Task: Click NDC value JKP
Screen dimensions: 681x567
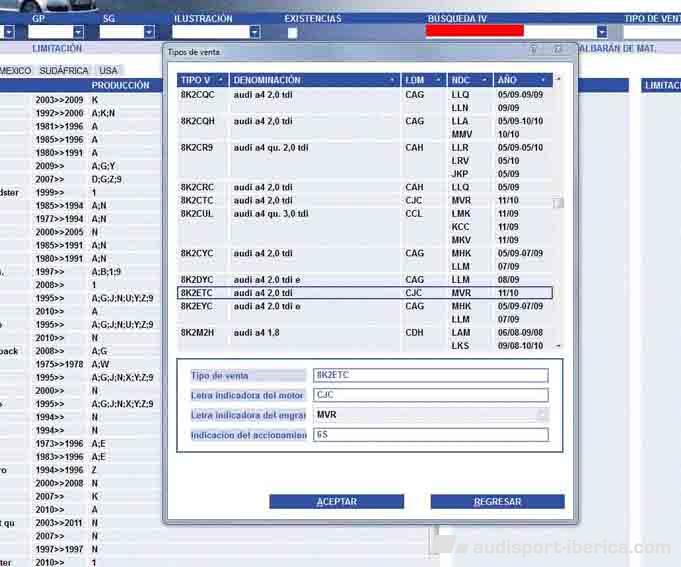Action: 460,174
